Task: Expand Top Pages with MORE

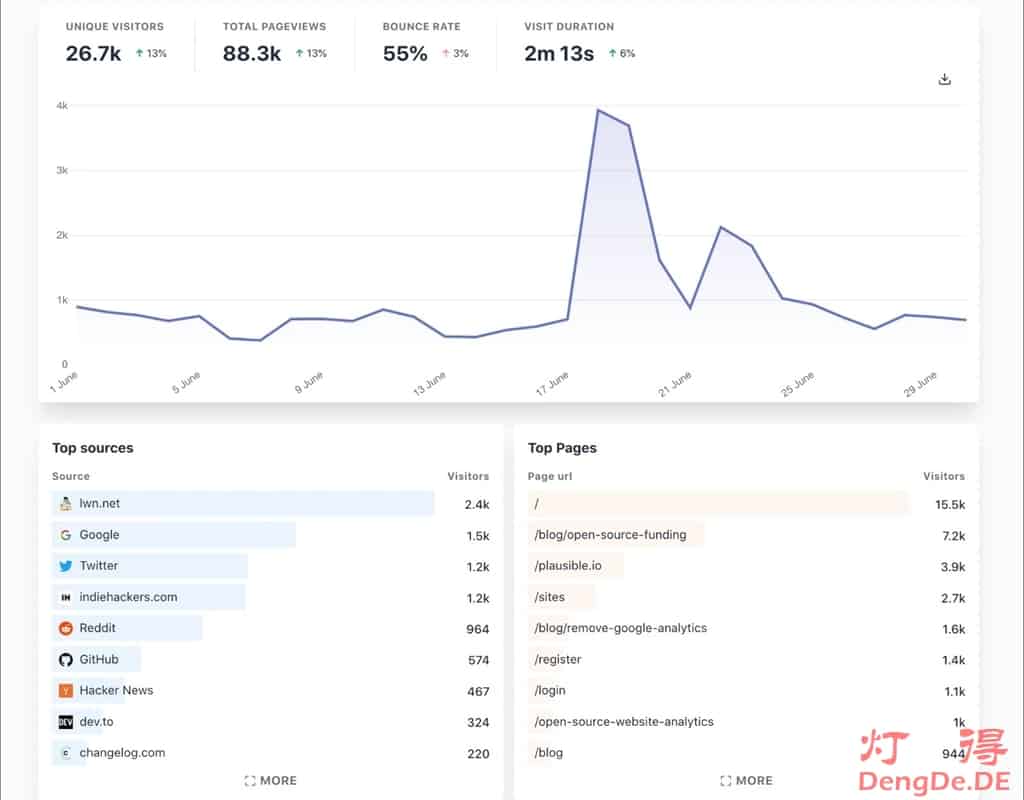Action: [746, 781]
